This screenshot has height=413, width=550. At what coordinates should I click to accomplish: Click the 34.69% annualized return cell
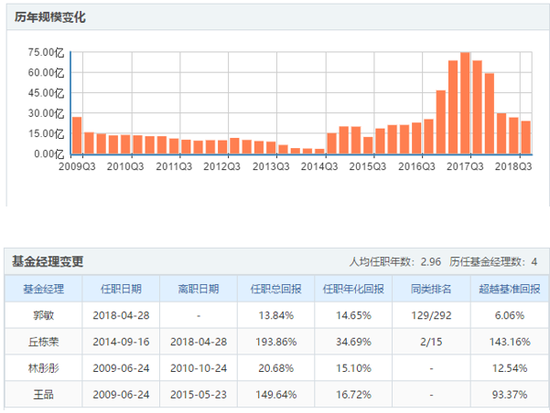click(354, 342)
